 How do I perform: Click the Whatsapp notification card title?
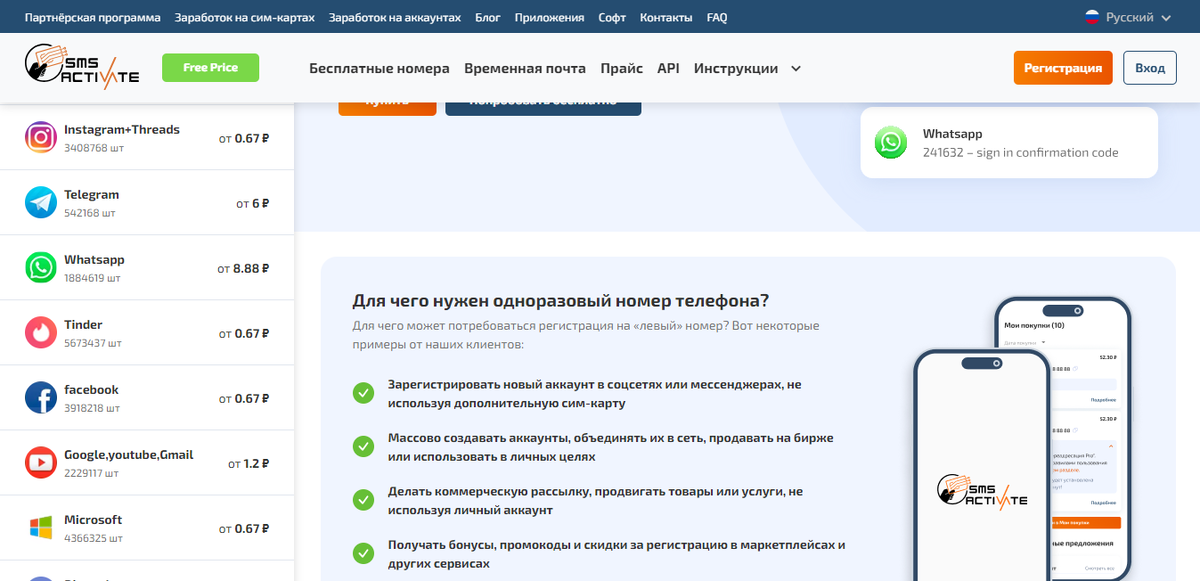tap(952, 134)
